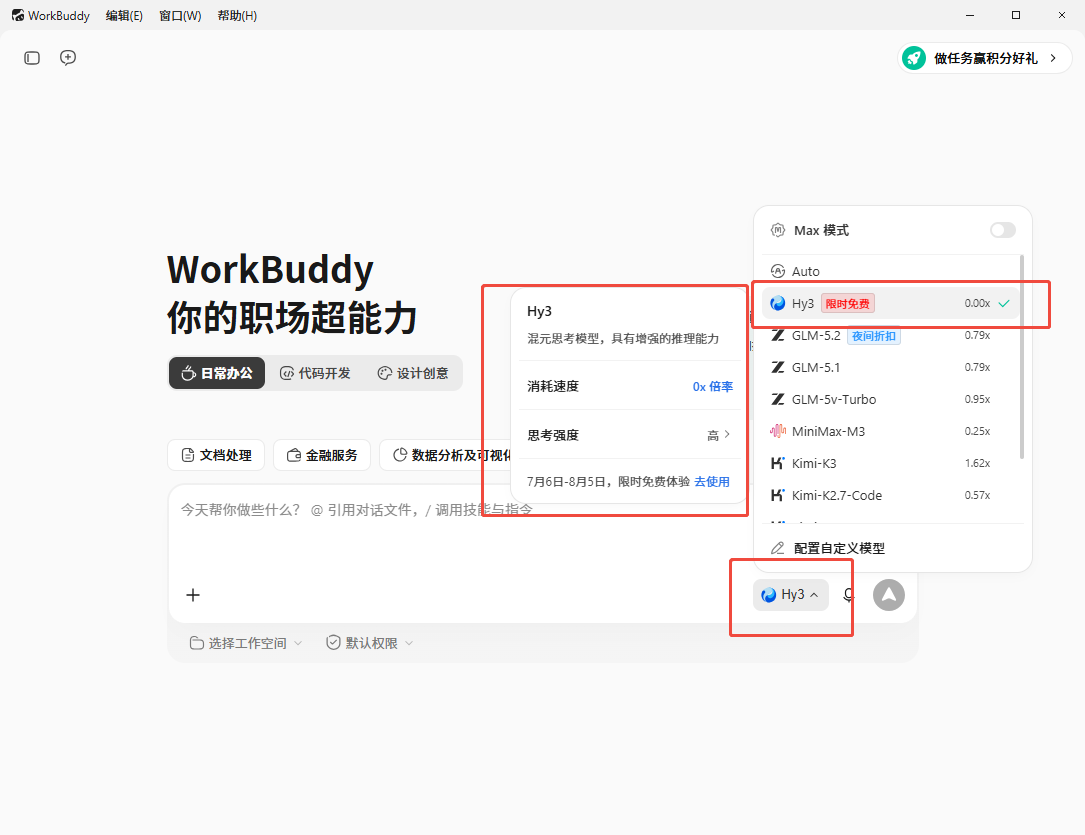Click the pencil icon beside 配置自定义模型

coord(778,548)
